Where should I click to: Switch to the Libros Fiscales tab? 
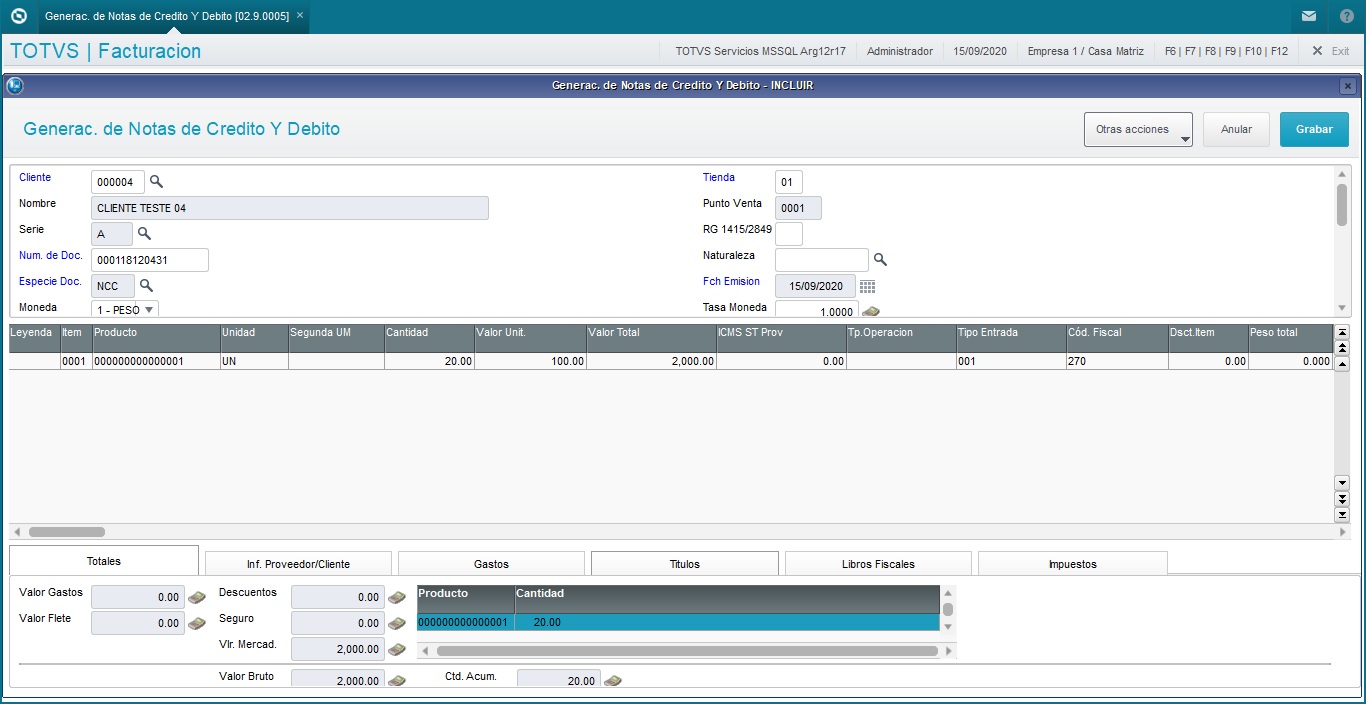tap(878, 564)
